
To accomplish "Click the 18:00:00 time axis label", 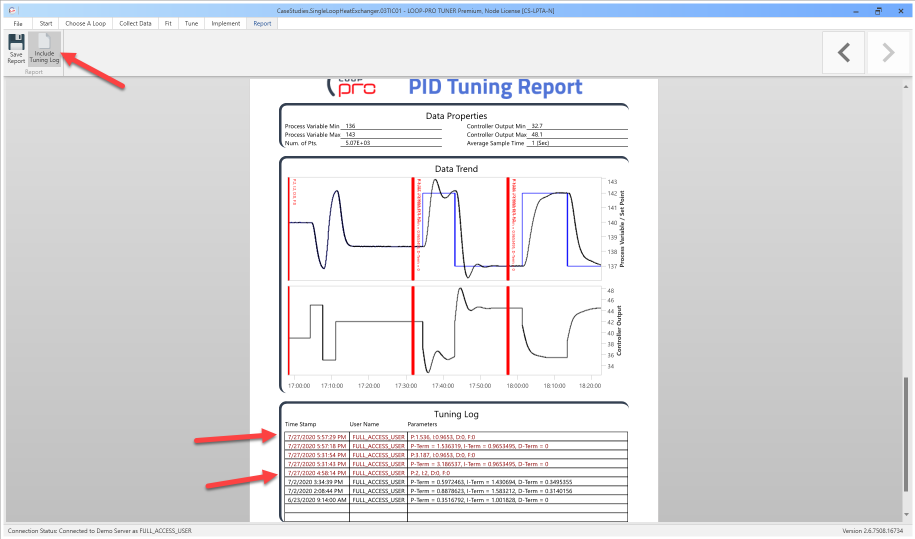I will pyautogui.click(x=517, y=386).
